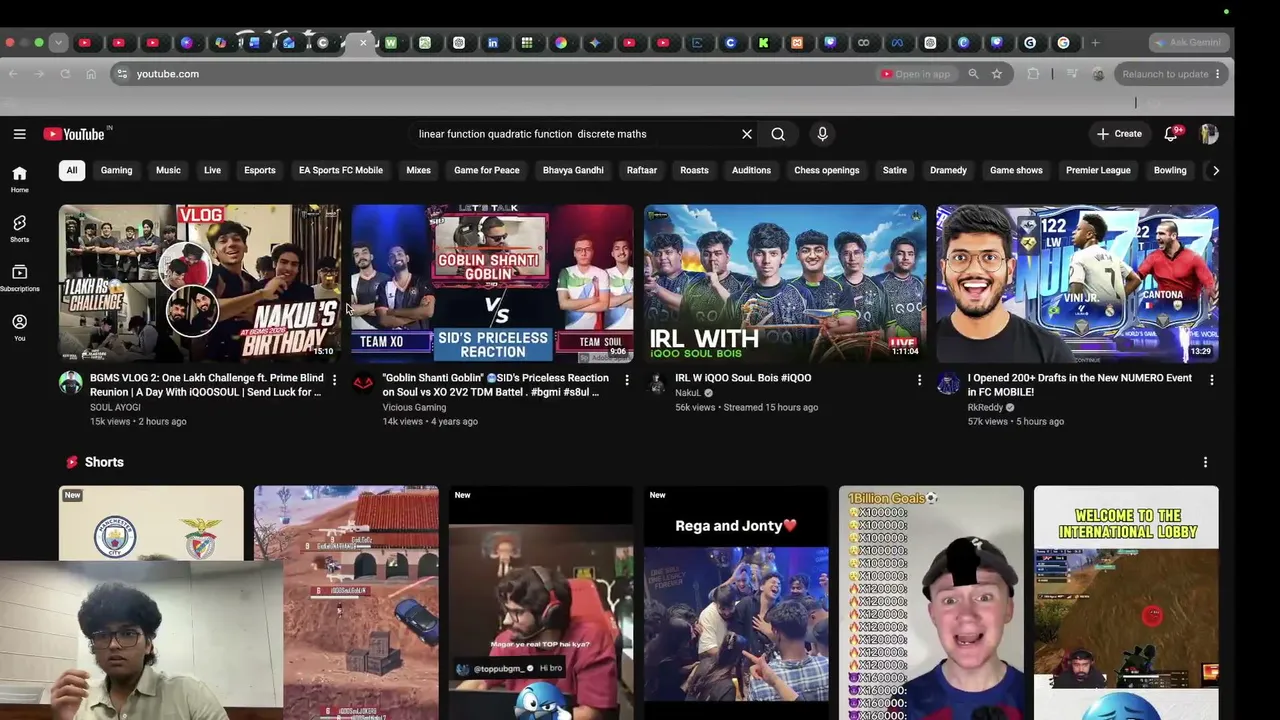Open options menu for IRL W iQOO video
The width and height of the screenshot is (1280, 720).
point(919,380)
